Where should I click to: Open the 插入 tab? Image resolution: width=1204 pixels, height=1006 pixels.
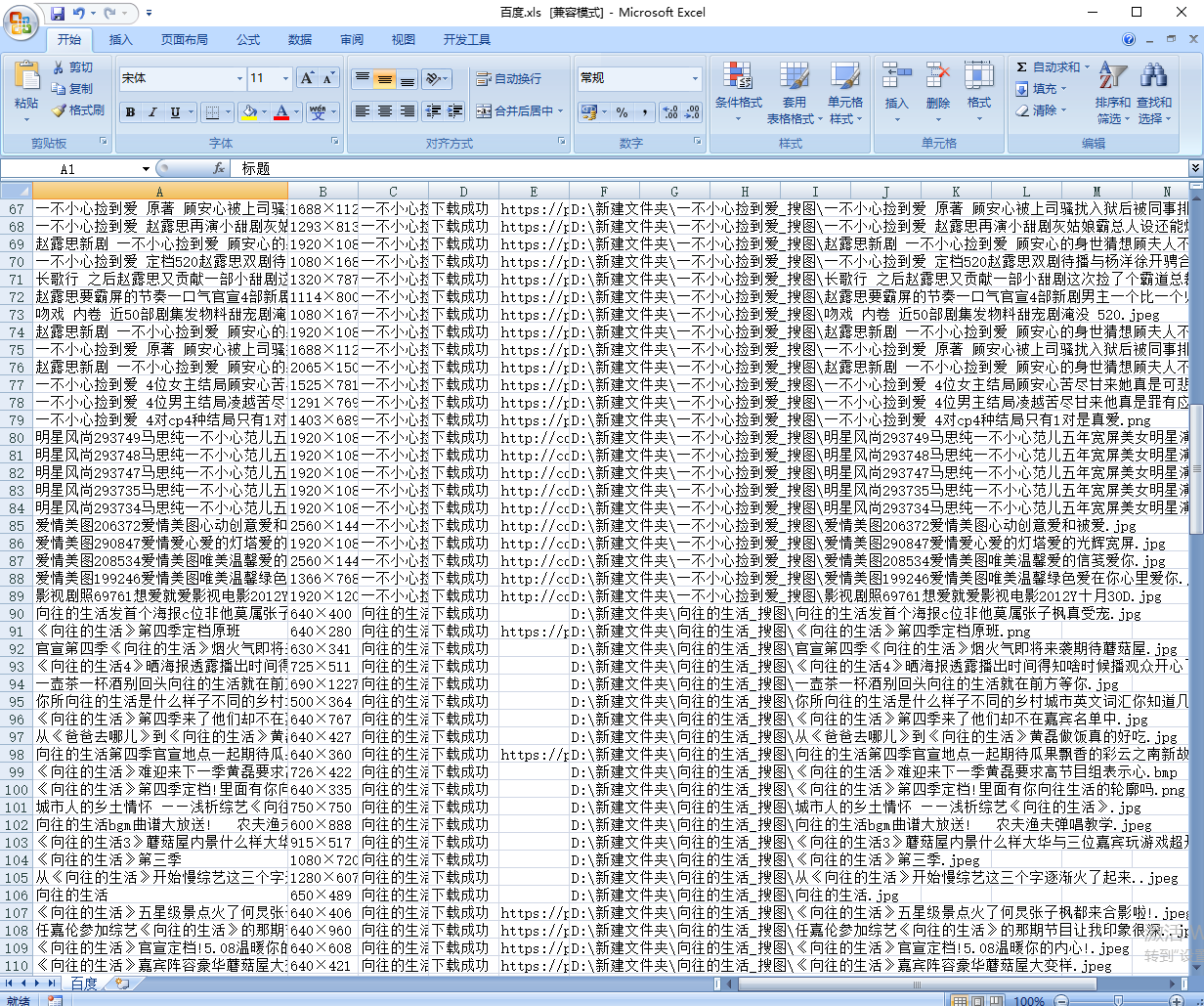121,40
